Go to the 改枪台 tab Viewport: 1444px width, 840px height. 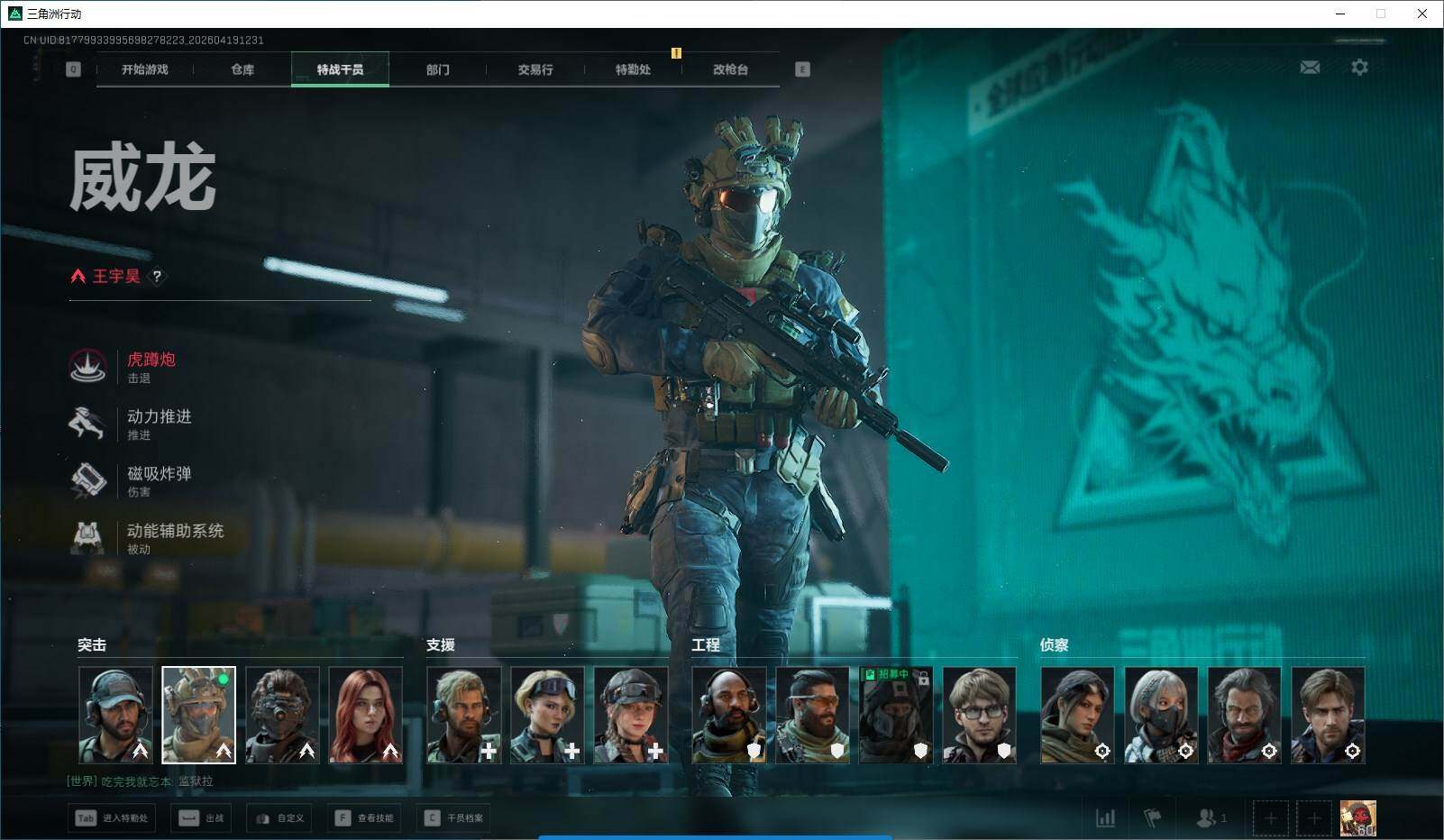pyautogui.click(x=730, y=69)
